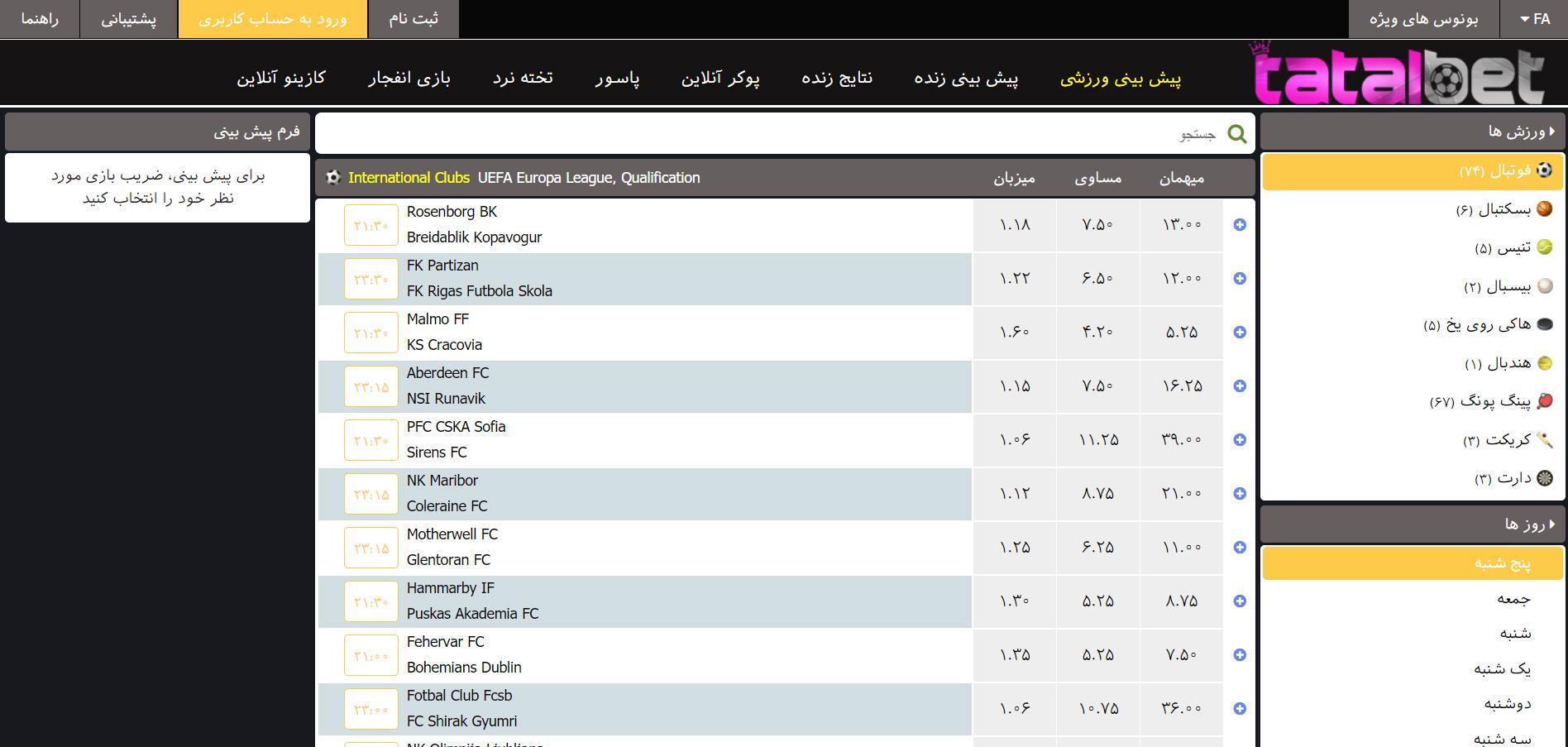Select home odds 1.35 for Fehervar FC
Viewport: 1568px width, 747px height.
1015,654
